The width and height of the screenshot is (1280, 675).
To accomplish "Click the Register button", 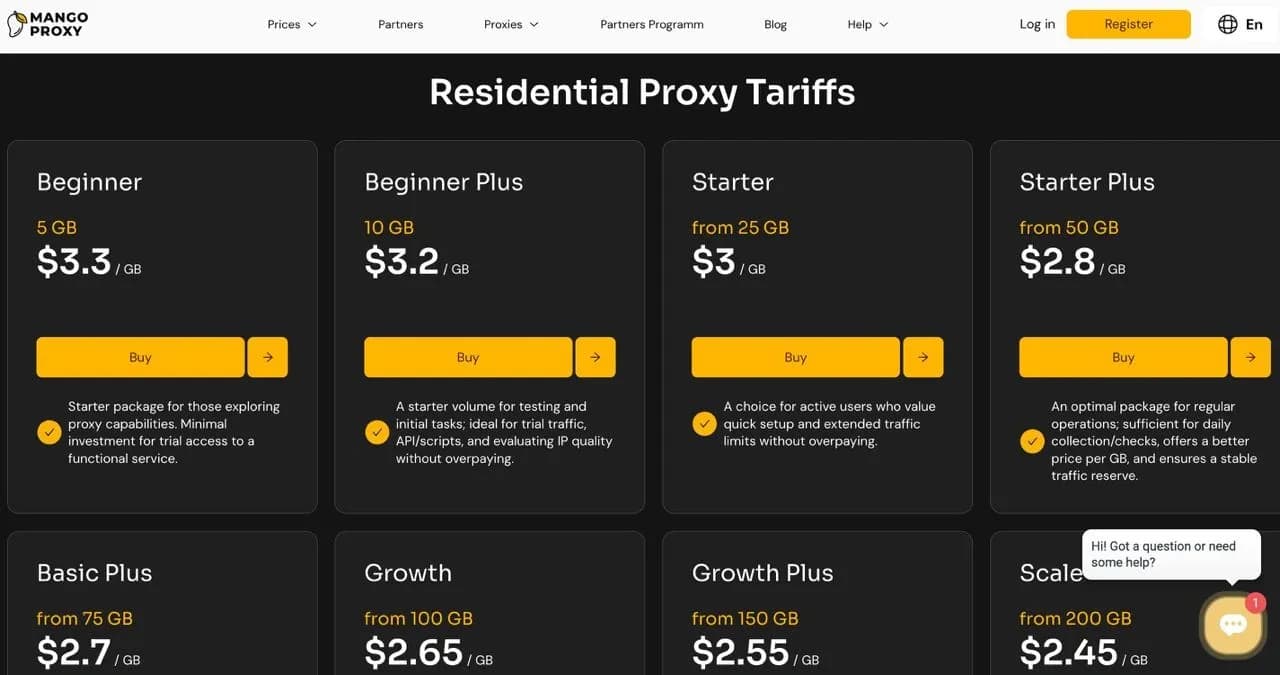I will 1128,23.
